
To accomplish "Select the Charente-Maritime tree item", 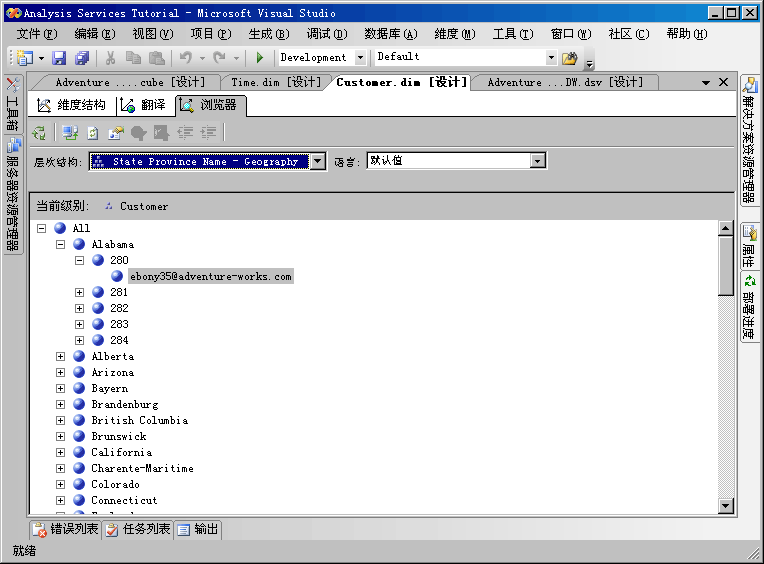I will [x=142, y=469].
